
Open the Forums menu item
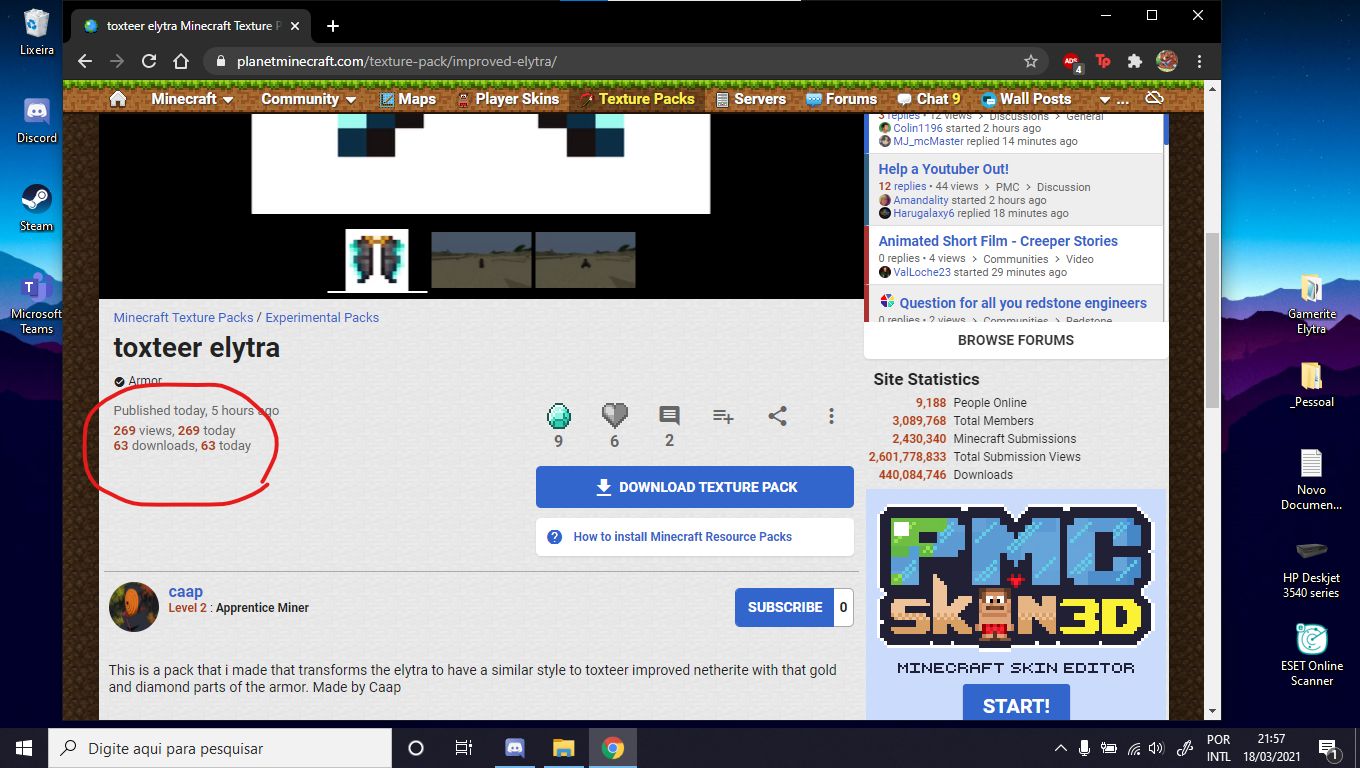(842, 99)
